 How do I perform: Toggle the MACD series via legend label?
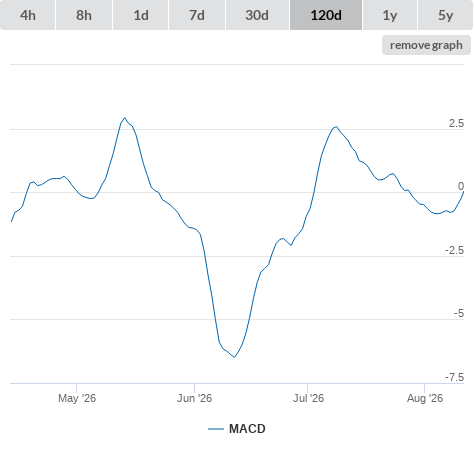pos(247,429)
